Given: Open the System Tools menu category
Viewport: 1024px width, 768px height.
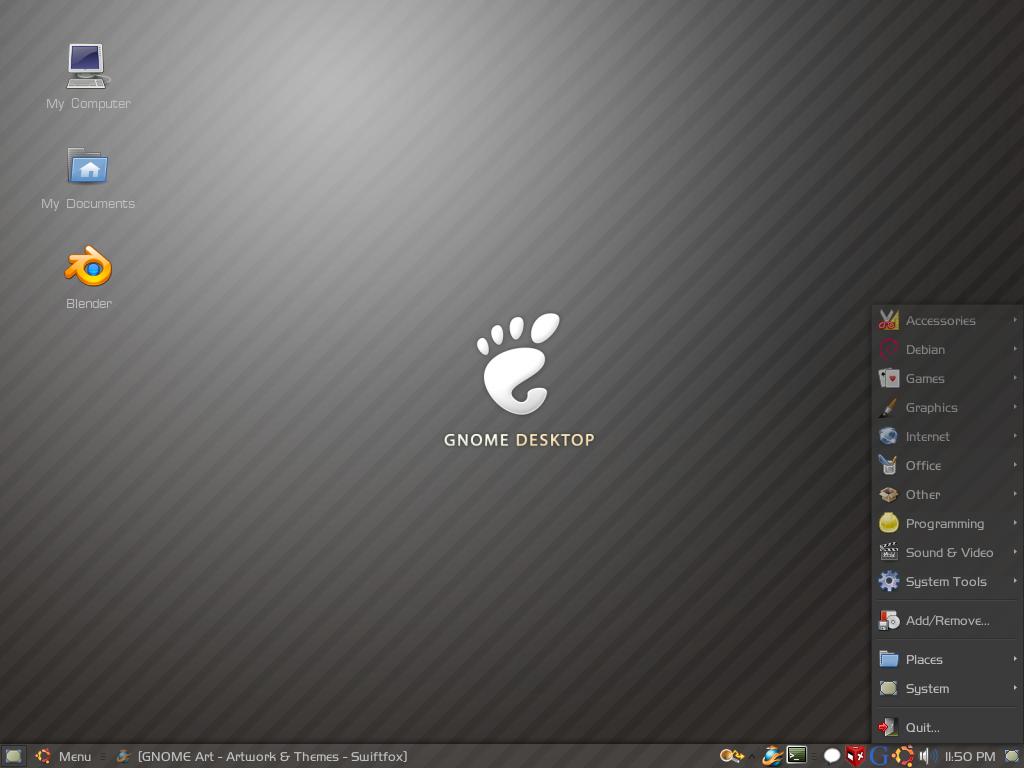Looking at the screenshot, I should pos(948,581).
